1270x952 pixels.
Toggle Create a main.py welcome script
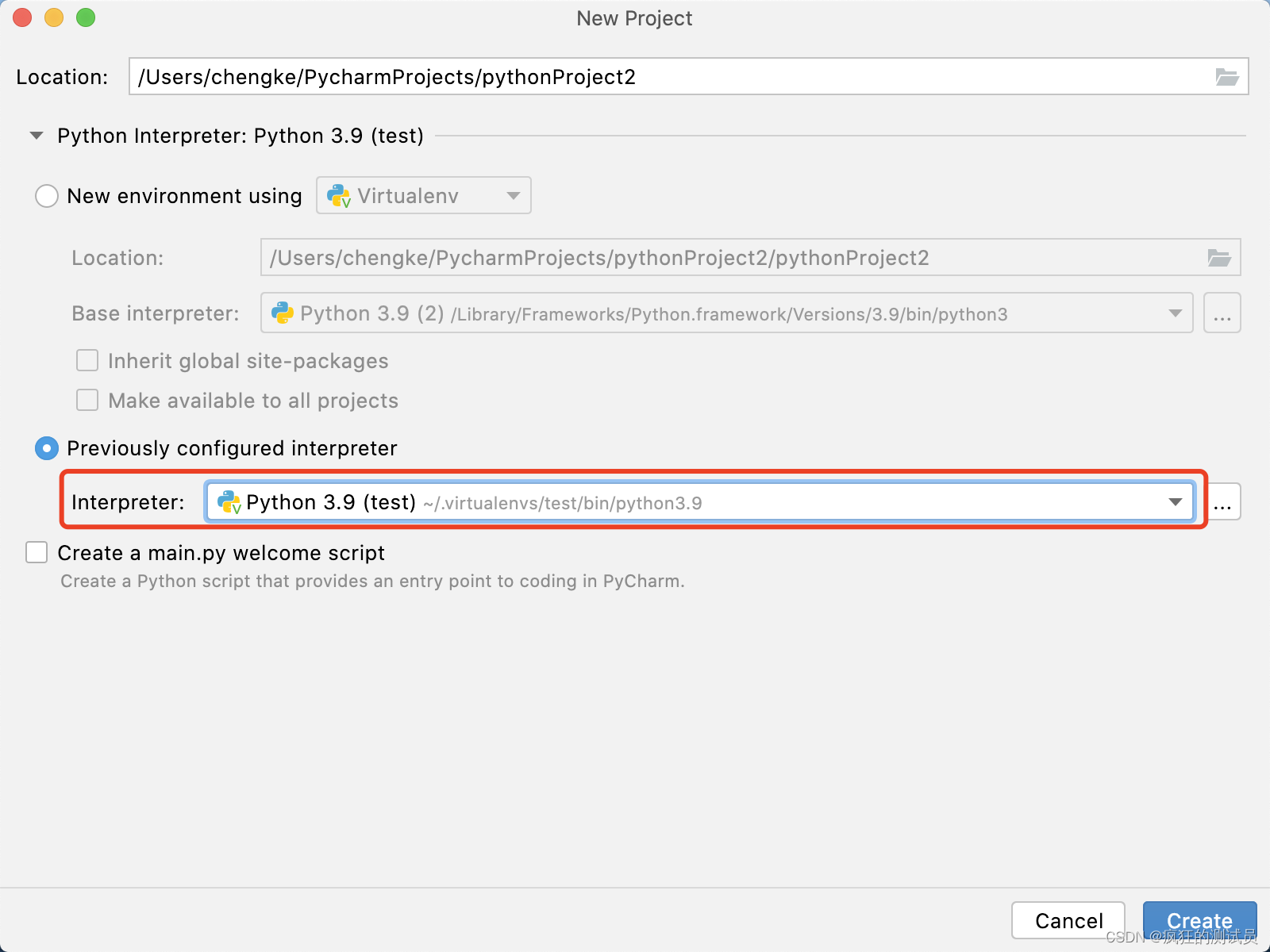37,552
